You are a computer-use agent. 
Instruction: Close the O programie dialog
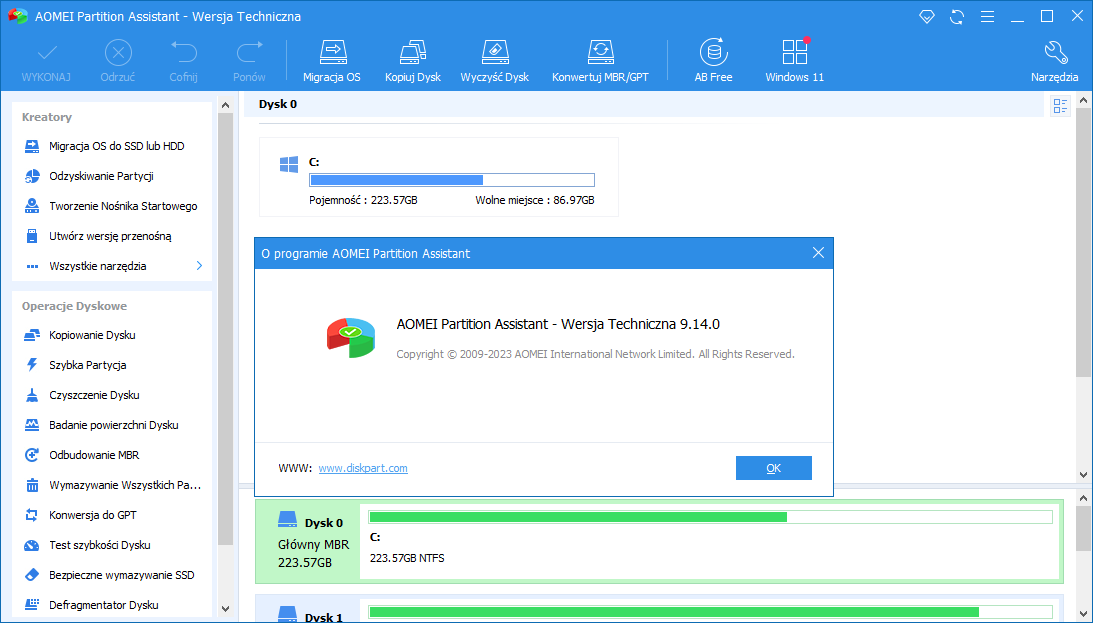[x=818, y=253]
